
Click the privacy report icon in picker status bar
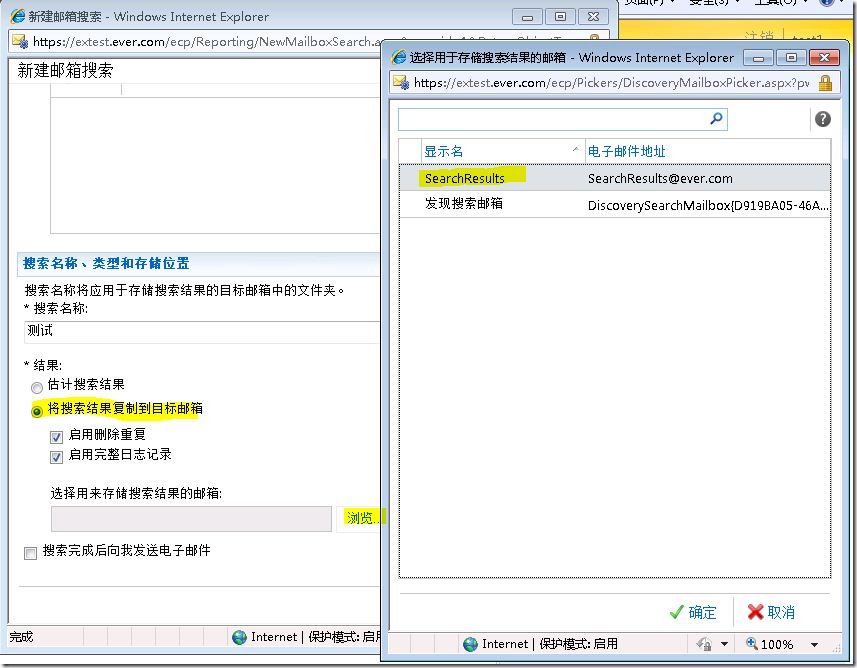point(703,644)
